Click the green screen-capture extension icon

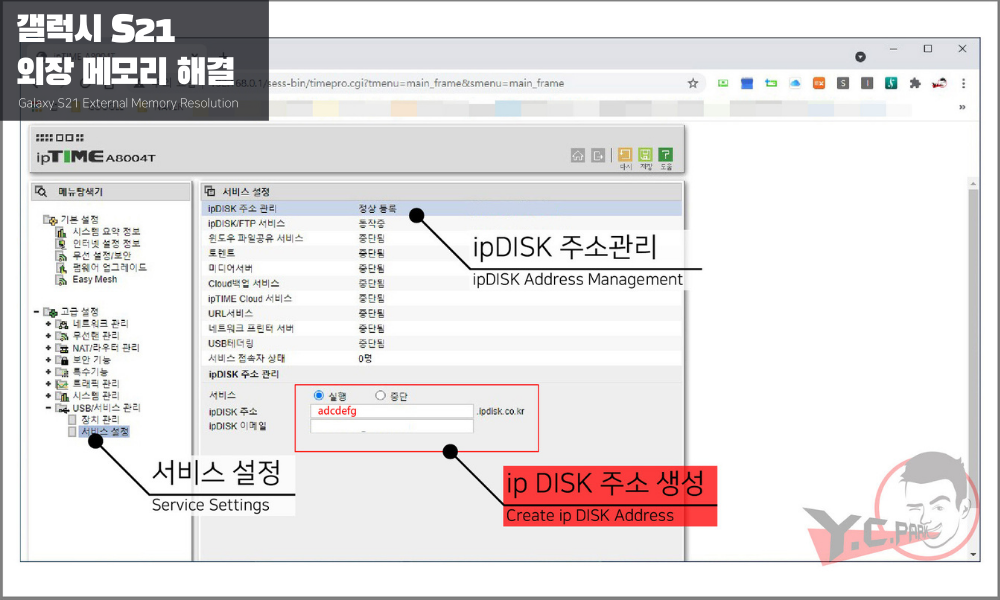click(723, 83)
